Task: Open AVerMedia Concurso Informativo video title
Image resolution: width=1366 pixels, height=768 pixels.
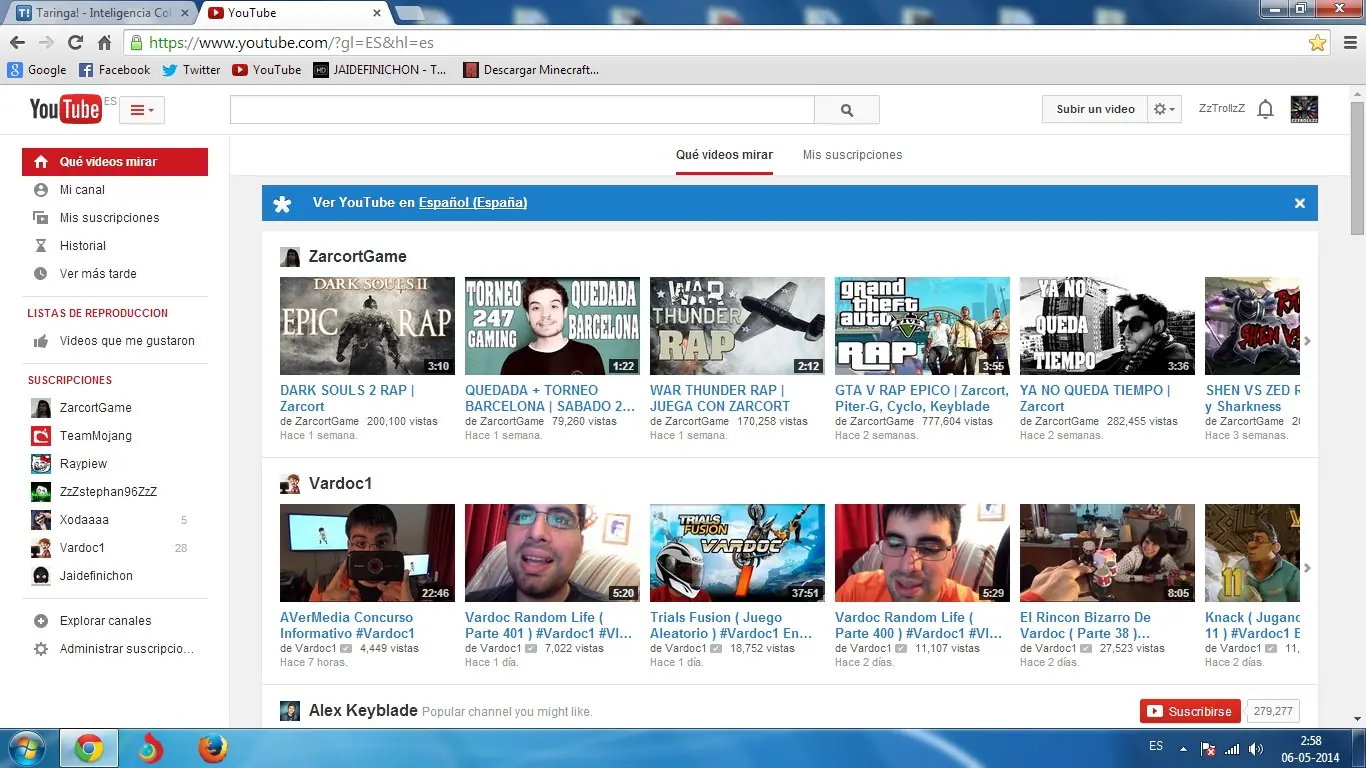Action: click(347, 625)
